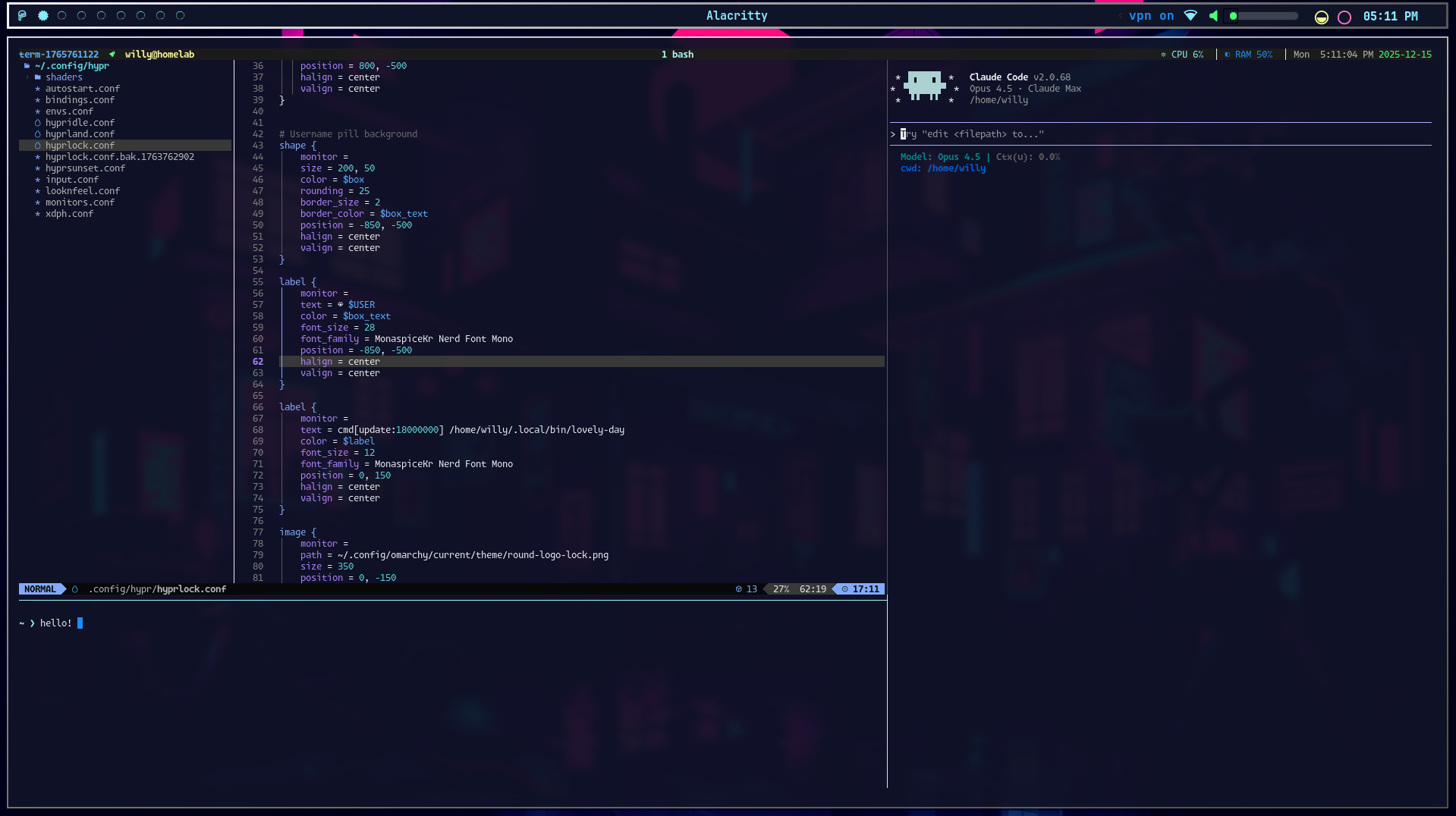Select the active filled workspace indicator
Viewport: 1456px width, 816px height.
43,15
